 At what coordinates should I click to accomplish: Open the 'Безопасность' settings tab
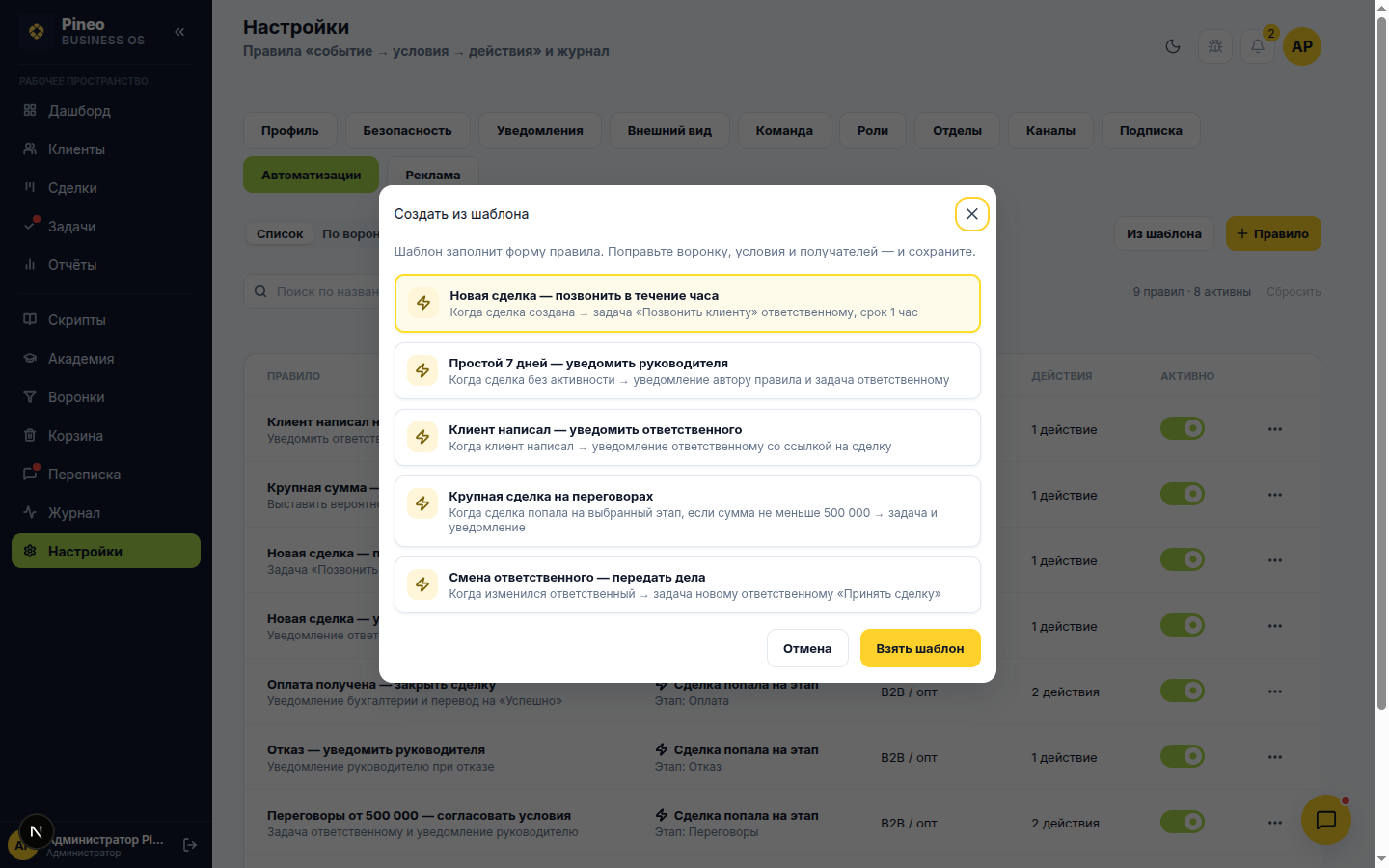click(x=407, y=130)
